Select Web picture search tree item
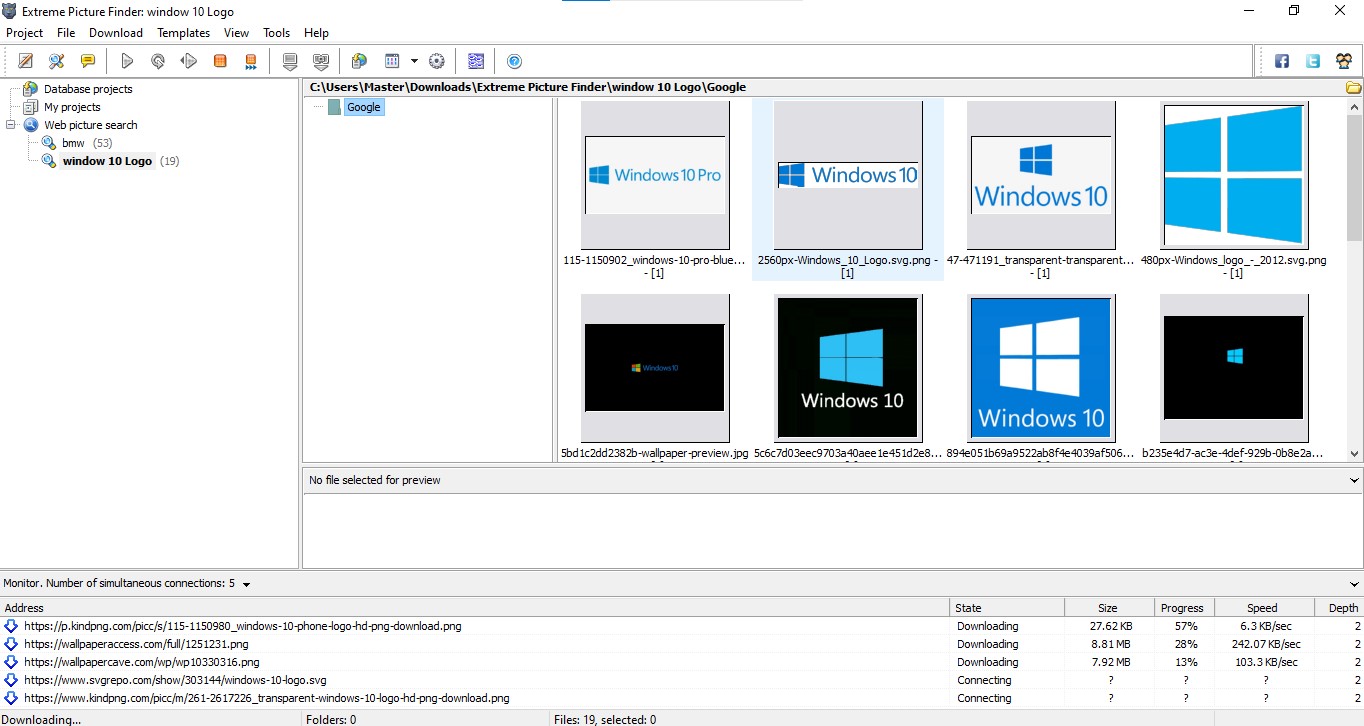Image resolution: width=1364 pixels, height=726 pixels. (91, 125)
